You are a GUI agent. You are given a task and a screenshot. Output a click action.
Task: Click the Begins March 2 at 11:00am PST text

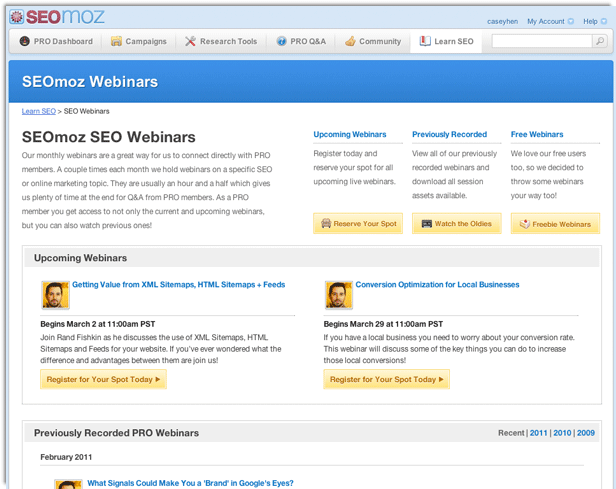pos(98,324)
